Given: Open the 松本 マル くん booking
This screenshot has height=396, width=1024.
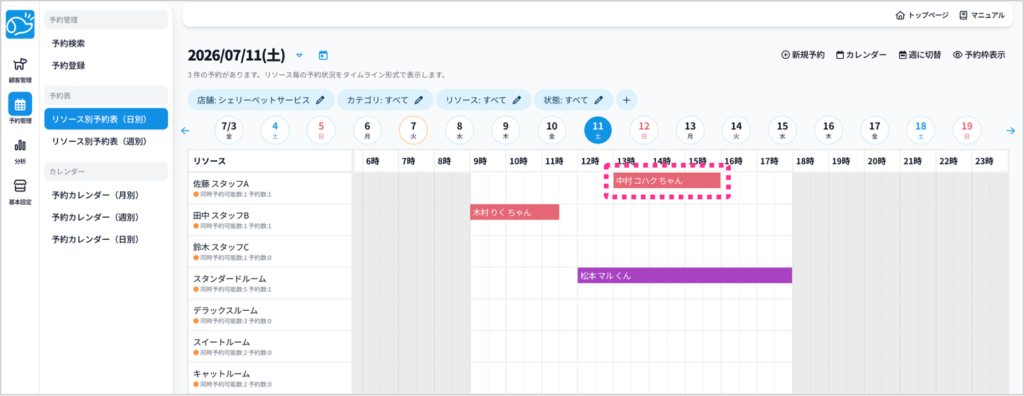Looking at the screenshot, I should 684,276.
